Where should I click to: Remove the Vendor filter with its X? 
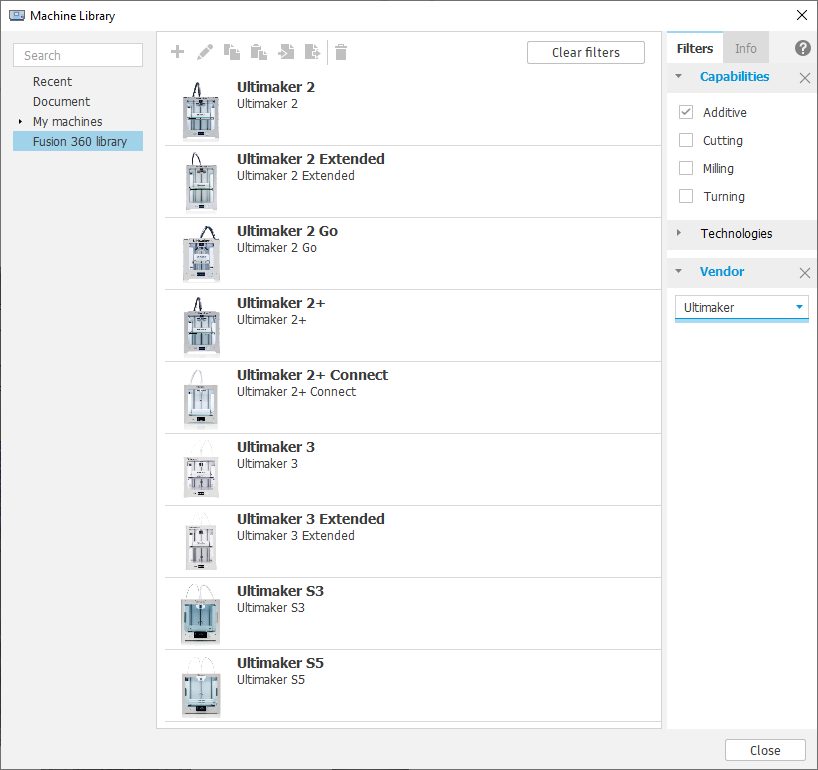804,272
